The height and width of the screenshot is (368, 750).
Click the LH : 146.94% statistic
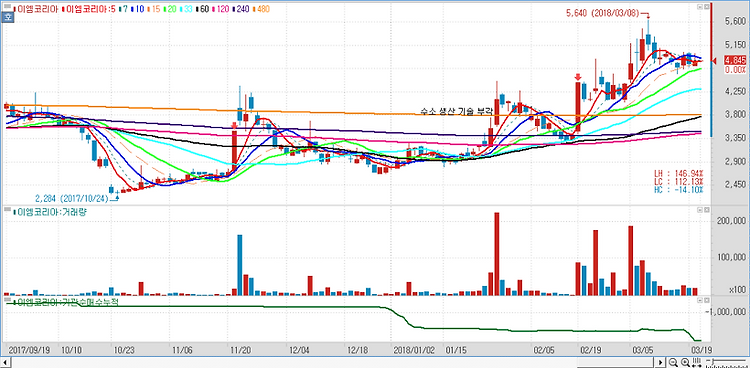coord(679,173)
